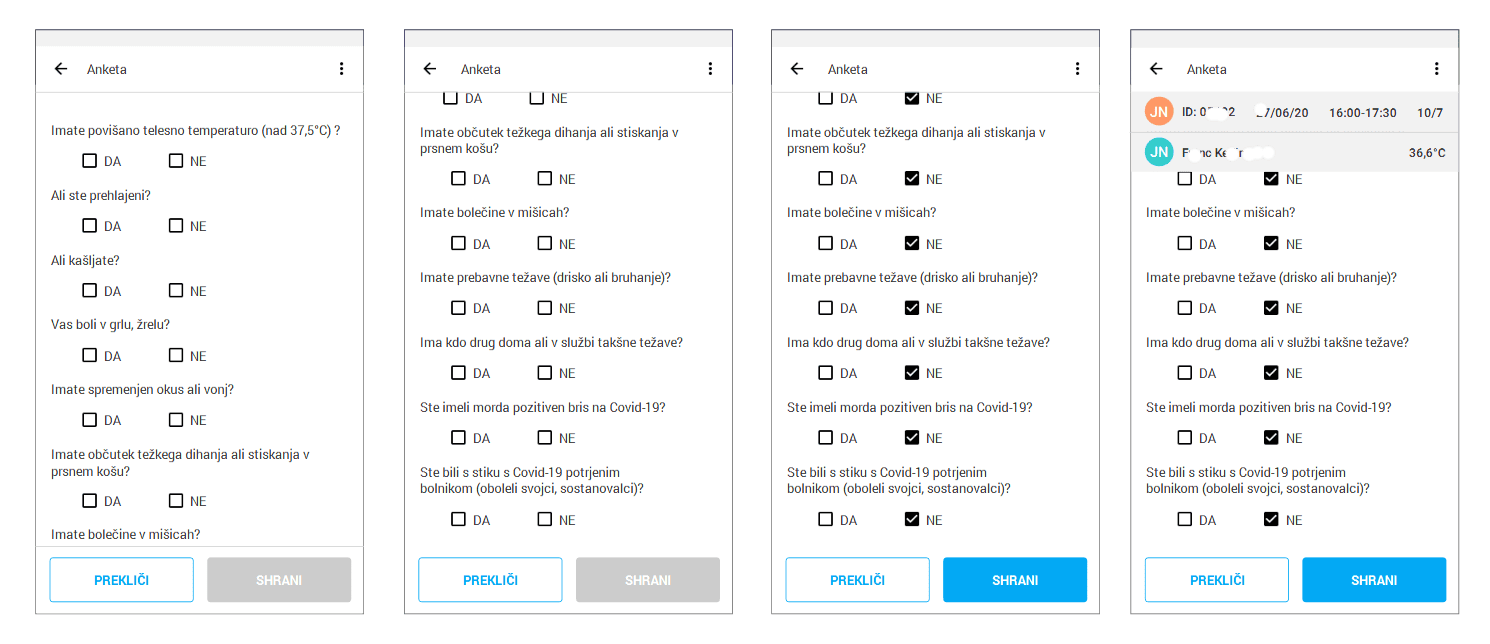
Task: Tap the teal JN avatar next to the patient name
Action: (x=1159, y=152)
